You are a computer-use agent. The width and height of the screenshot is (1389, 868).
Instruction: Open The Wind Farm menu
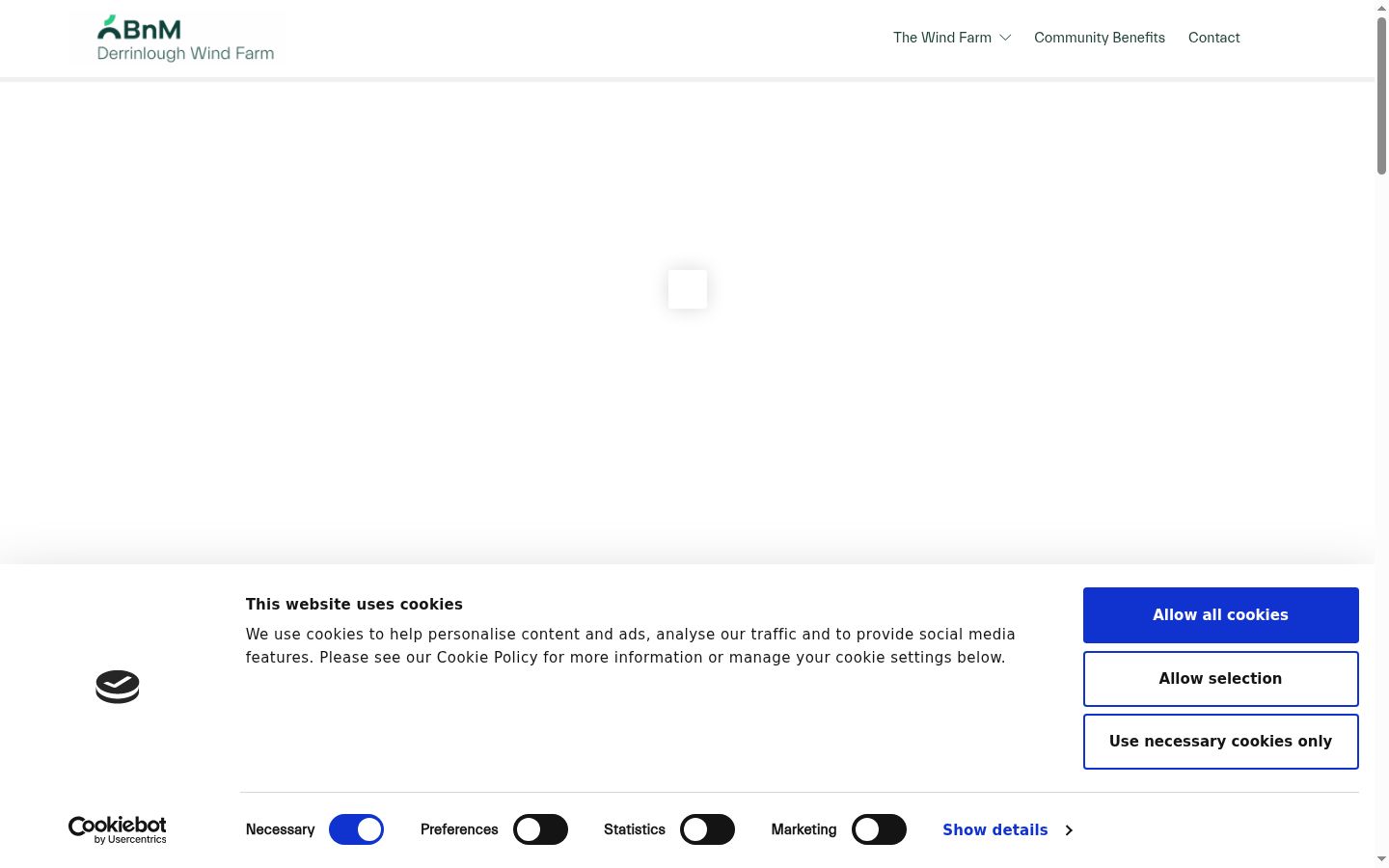click(x=942, y=38)
